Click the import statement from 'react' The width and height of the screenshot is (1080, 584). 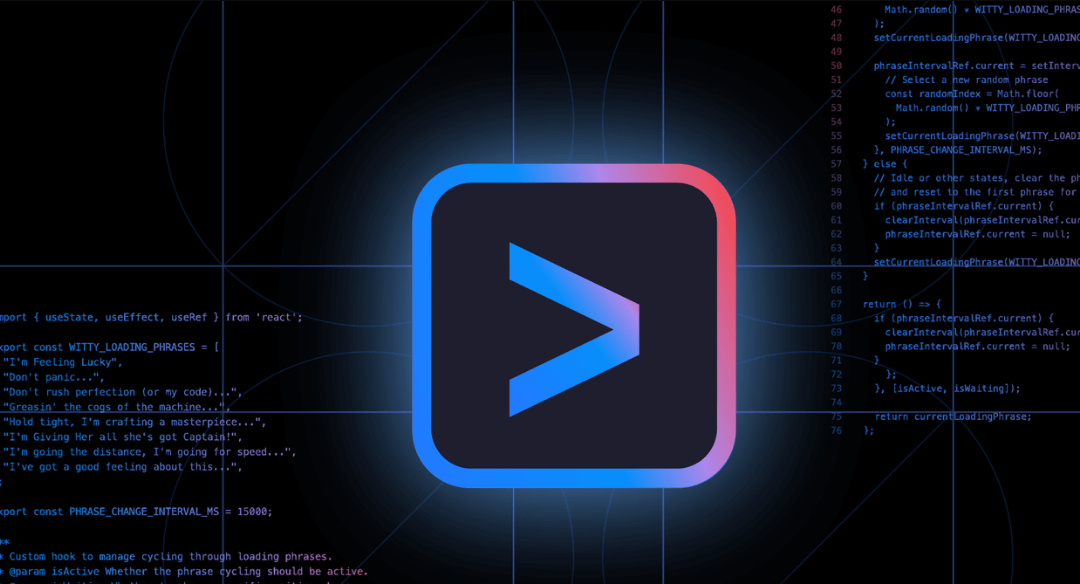(150, 317)
